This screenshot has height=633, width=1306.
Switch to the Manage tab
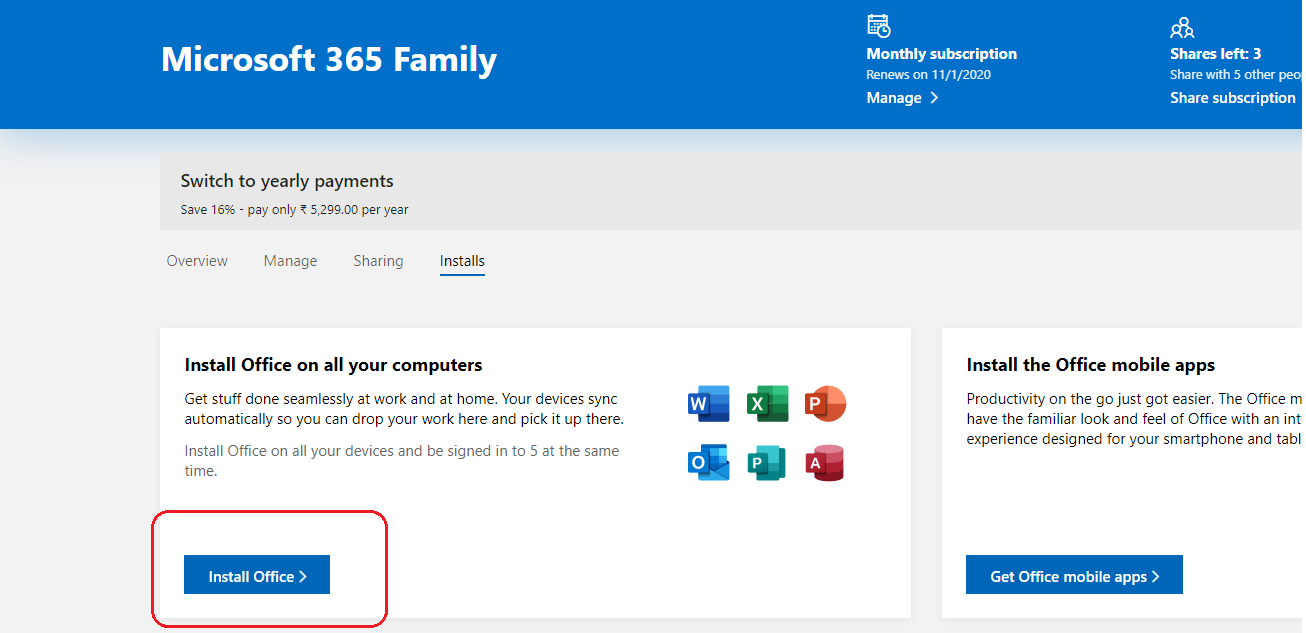[290, 261]
